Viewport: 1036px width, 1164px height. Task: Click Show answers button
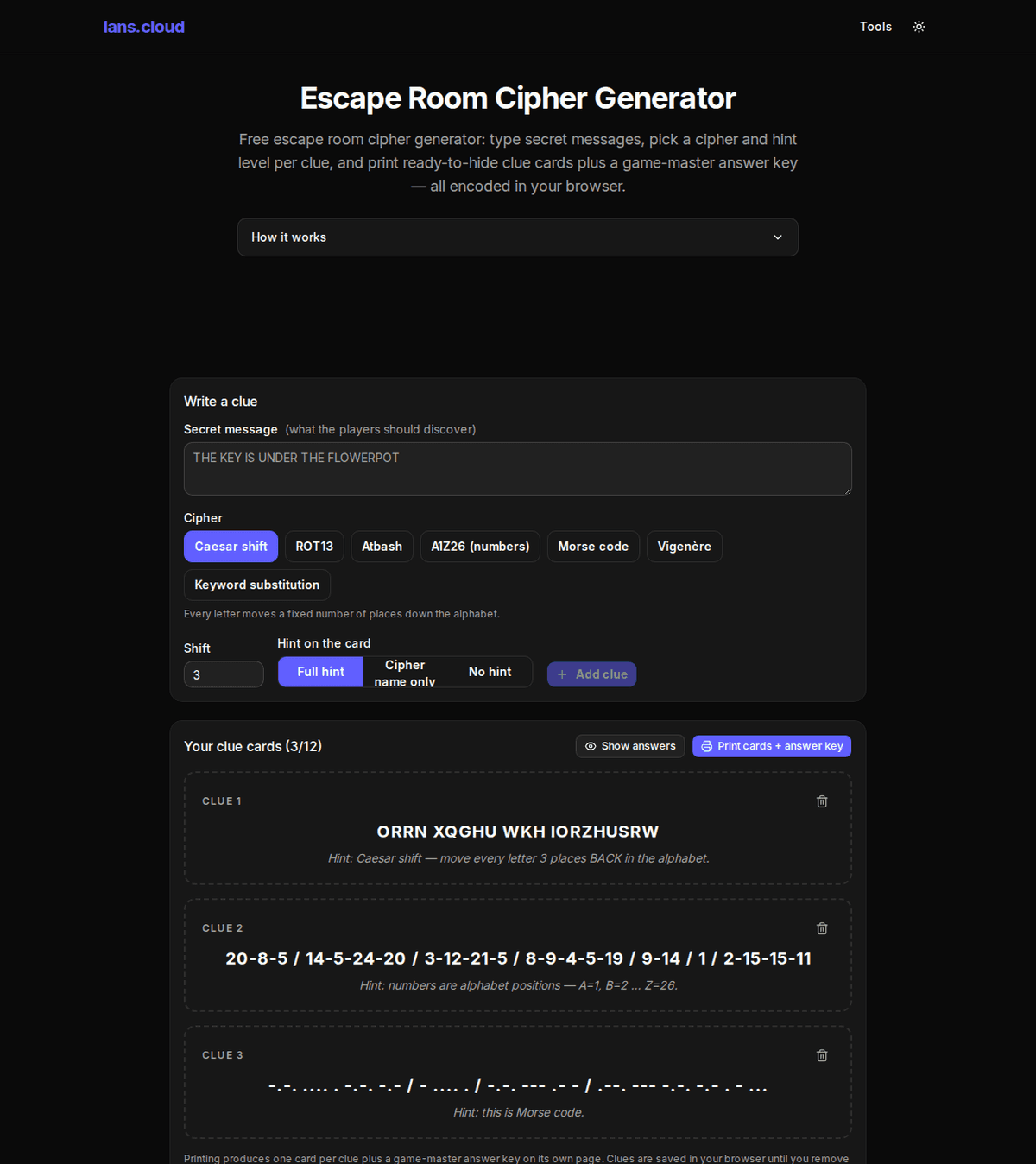coord(630,746)
